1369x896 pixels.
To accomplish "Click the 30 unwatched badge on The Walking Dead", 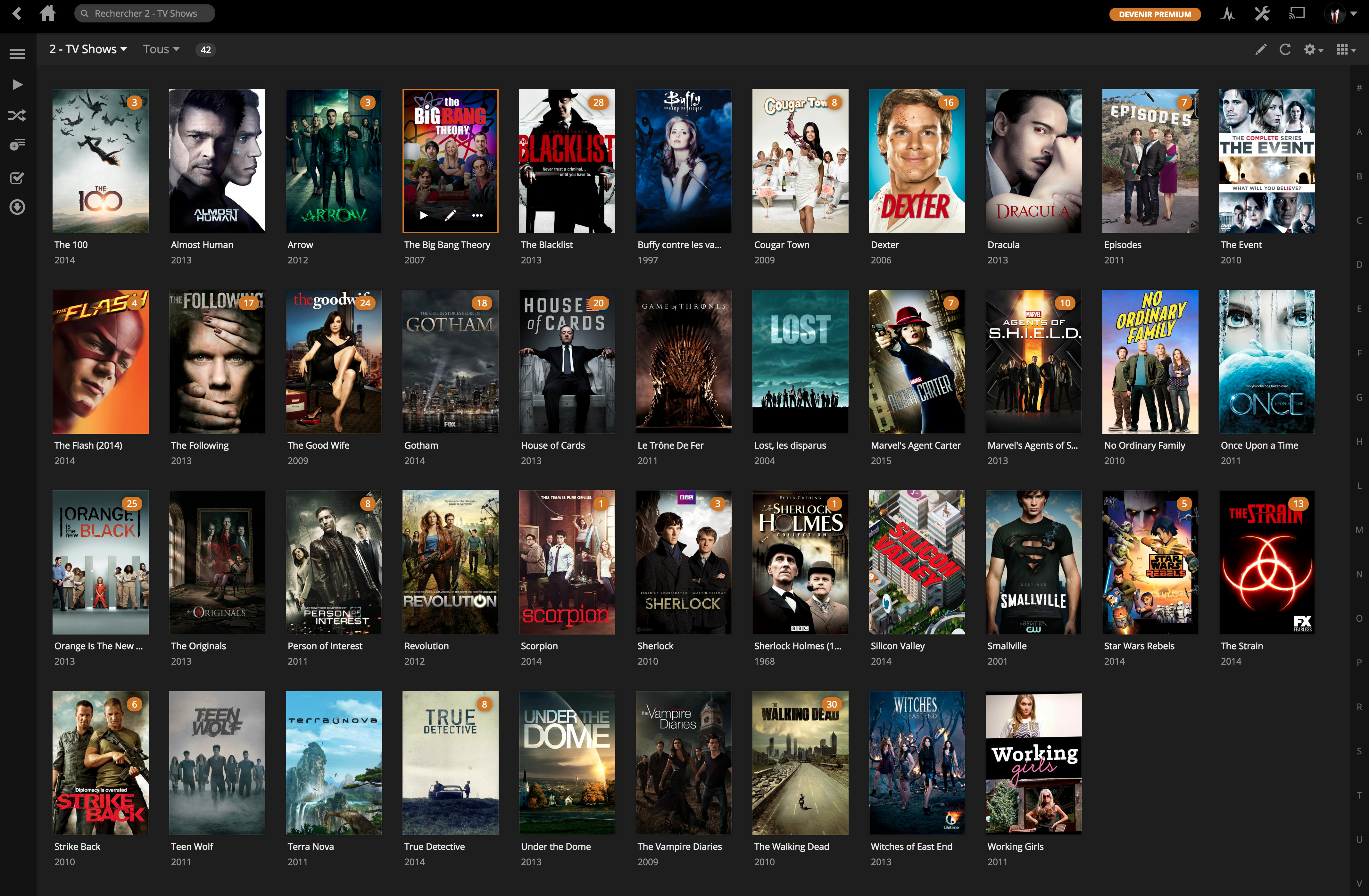I will click(x=832, y=704).
